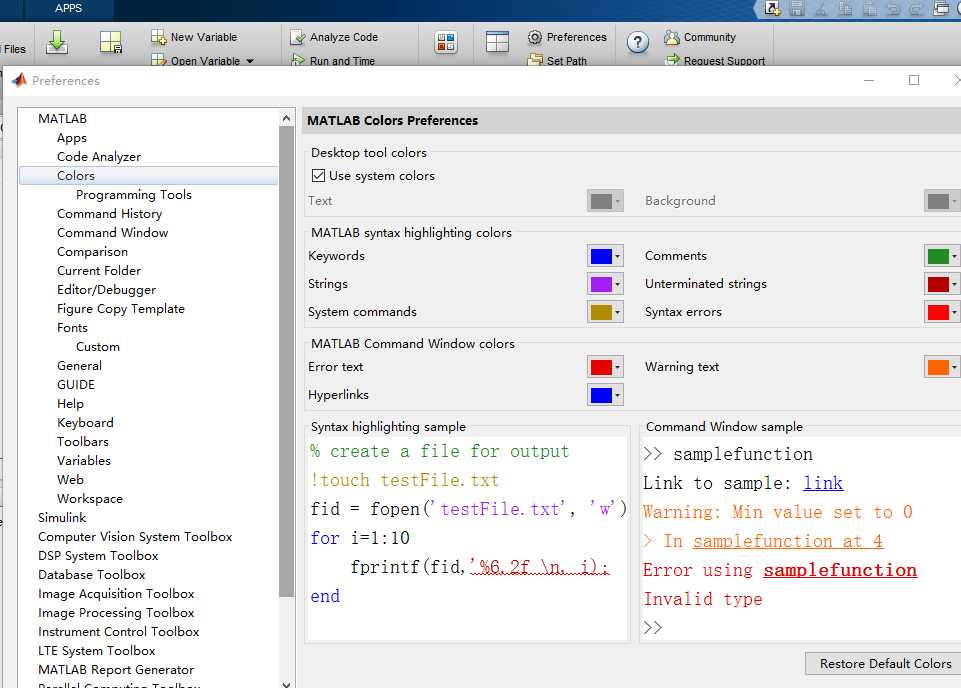Open the Strings color dropdown

pos(617,284)
